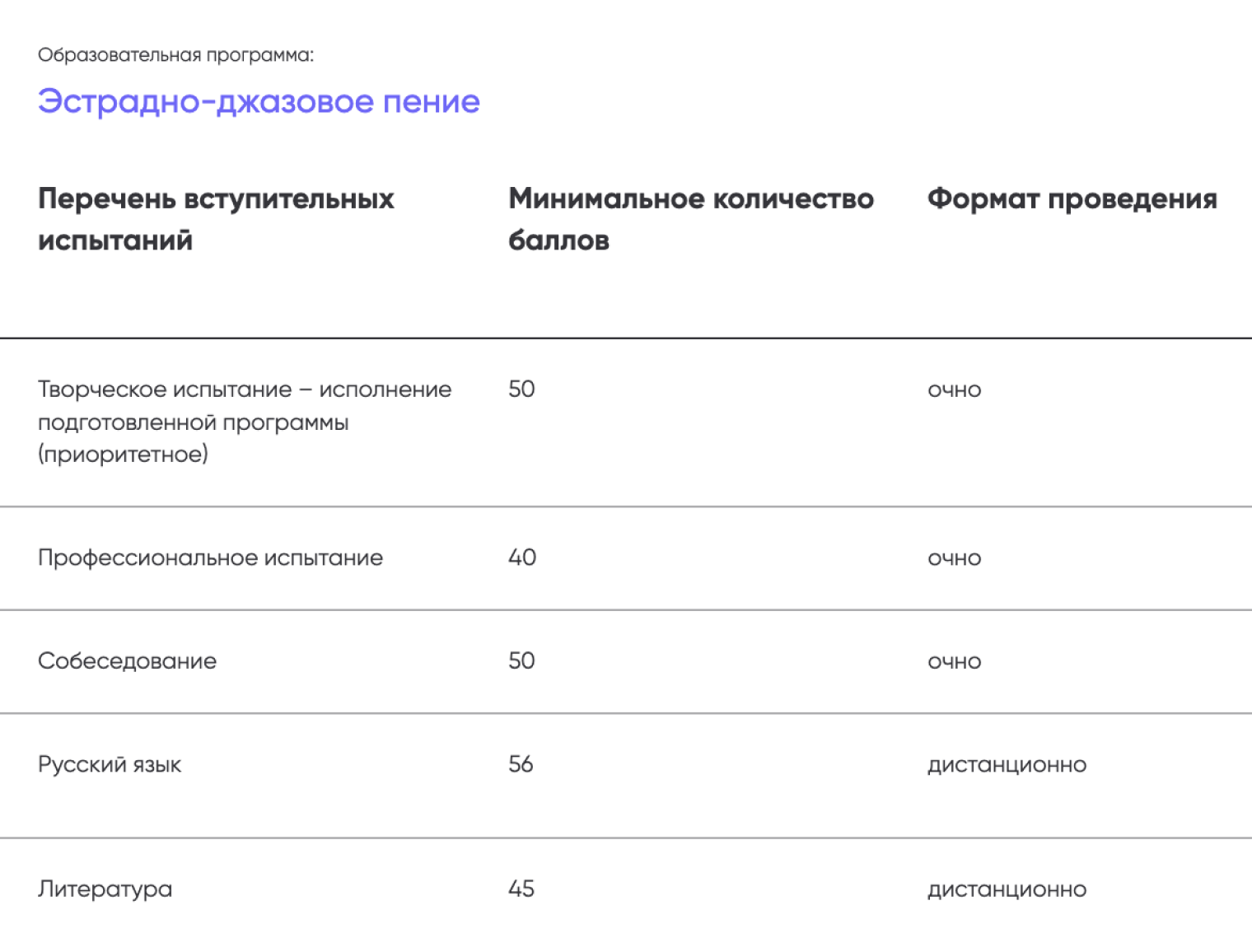Click очно format for Профессиональное испытание

coord(954,558)
